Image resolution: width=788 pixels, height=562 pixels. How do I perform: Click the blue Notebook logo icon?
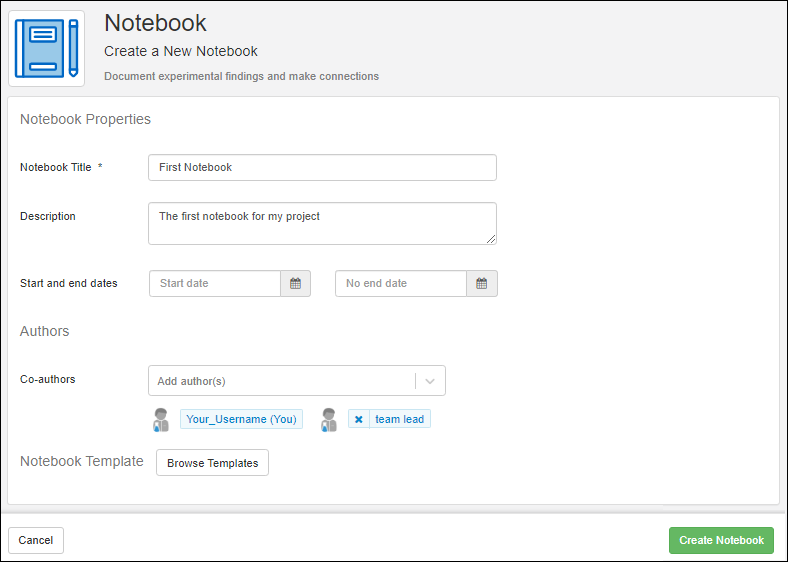(x=47, y=48)
